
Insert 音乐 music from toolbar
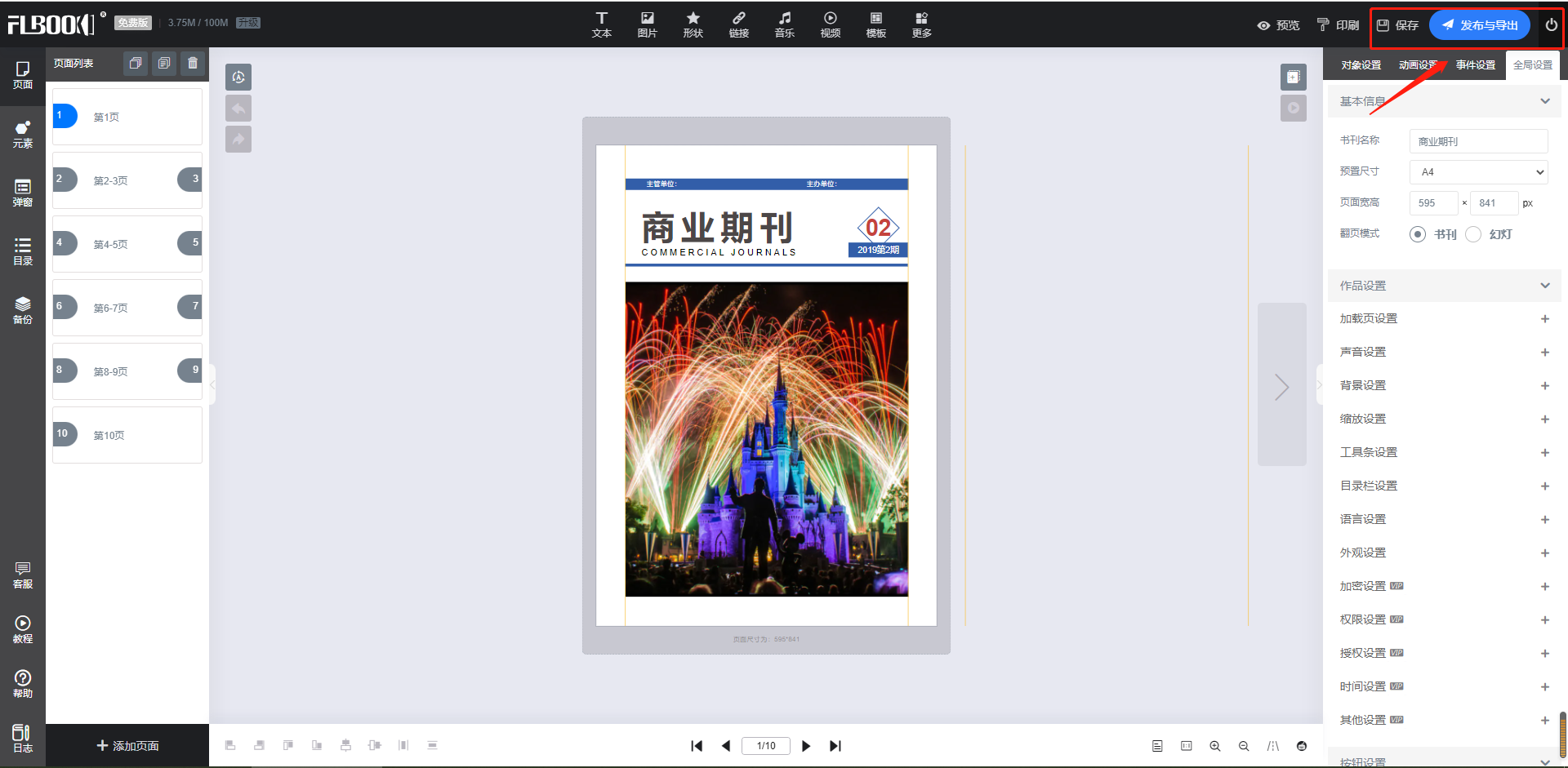pos(785,24)
